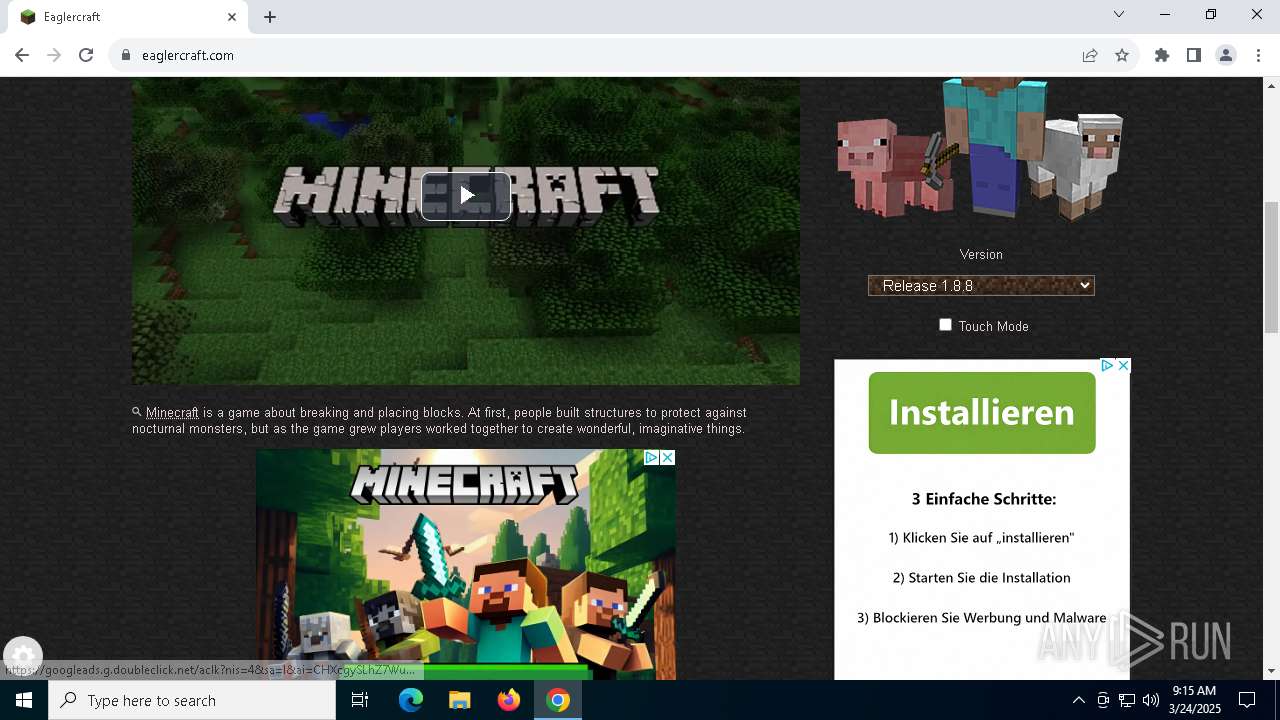Open network status tray icon
The image size is (1280, 720).
(x=1127, y=700)
